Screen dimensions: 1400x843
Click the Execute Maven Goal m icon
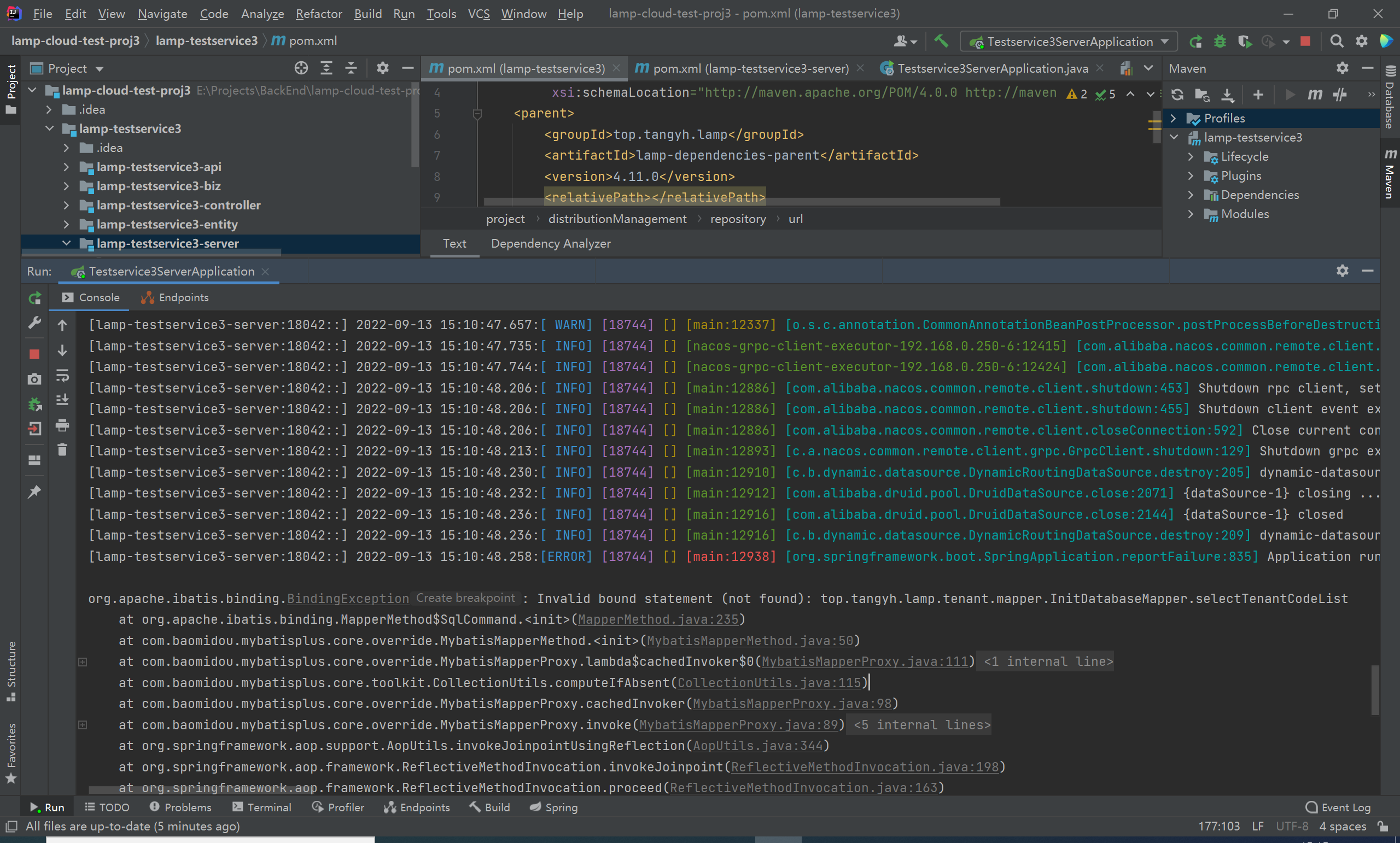pos(1315,94)
